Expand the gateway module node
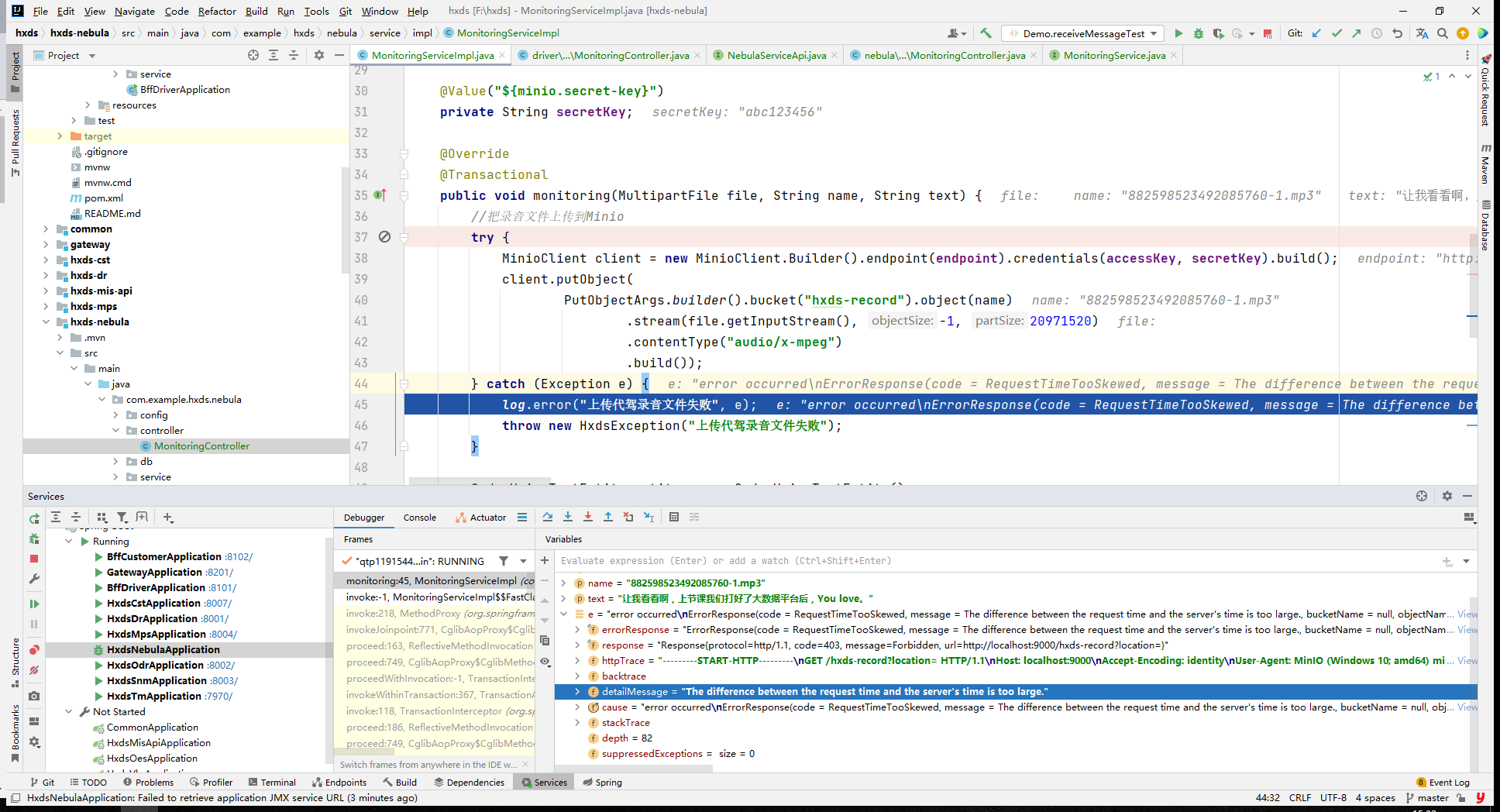Viewport: 1500px width, 812px height. pos(46,244)
